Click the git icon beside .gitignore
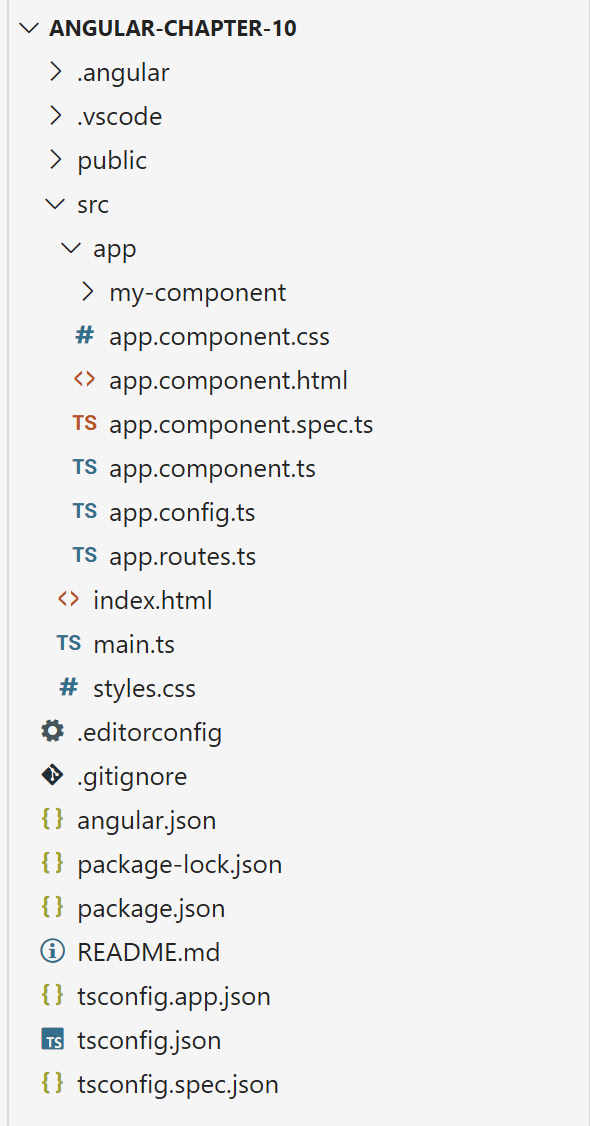The image size is (590, 1126). coord(52,775)
